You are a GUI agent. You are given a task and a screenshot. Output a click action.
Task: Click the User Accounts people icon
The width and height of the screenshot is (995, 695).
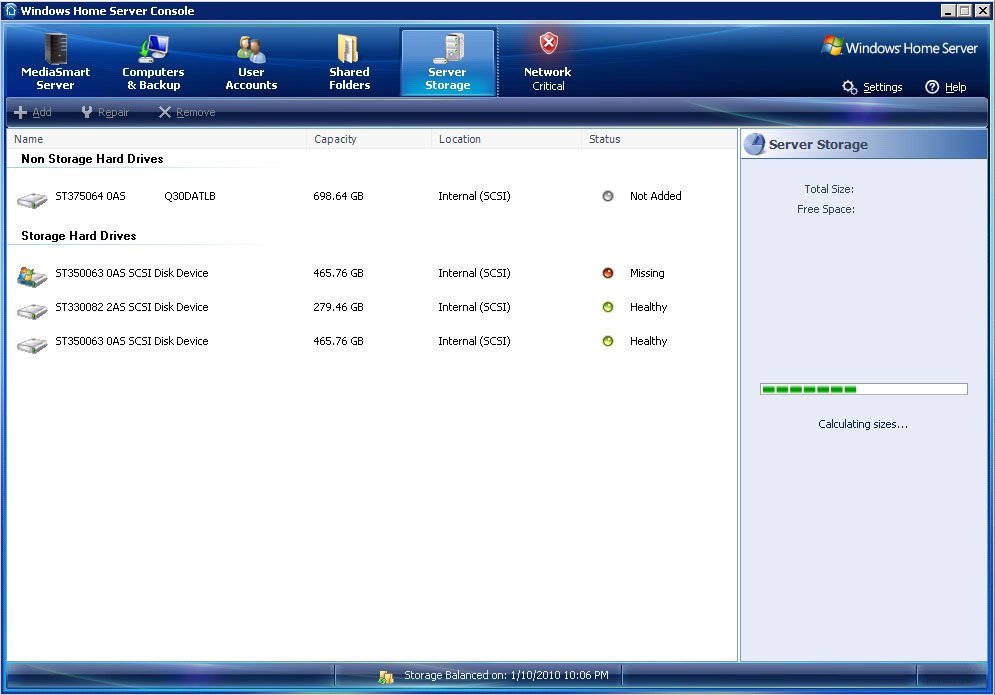click(x=251, y=49)
